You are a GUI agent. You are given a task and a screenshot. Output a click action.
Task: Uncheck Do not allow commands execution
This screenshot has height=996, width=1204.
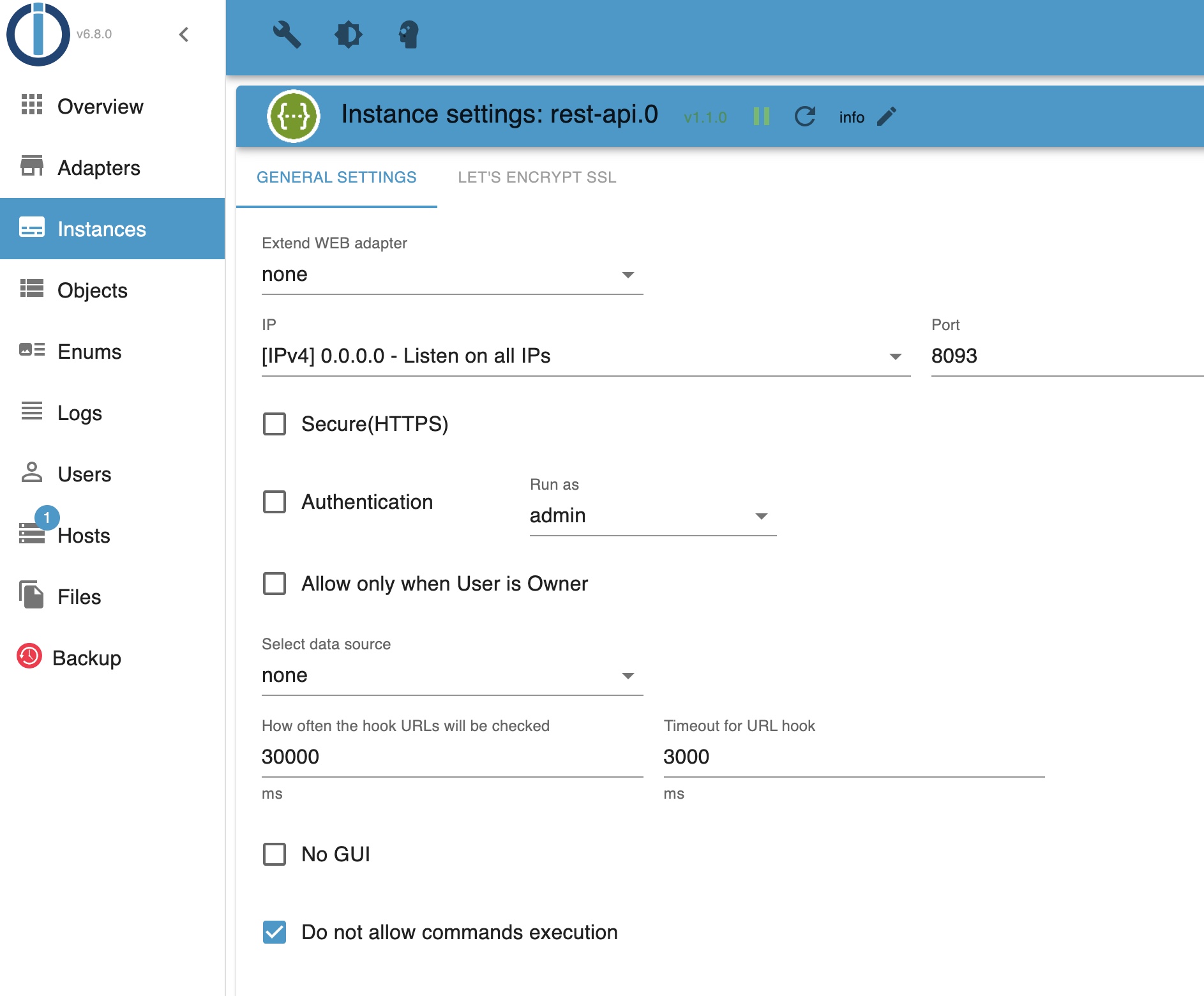[275, 932]
